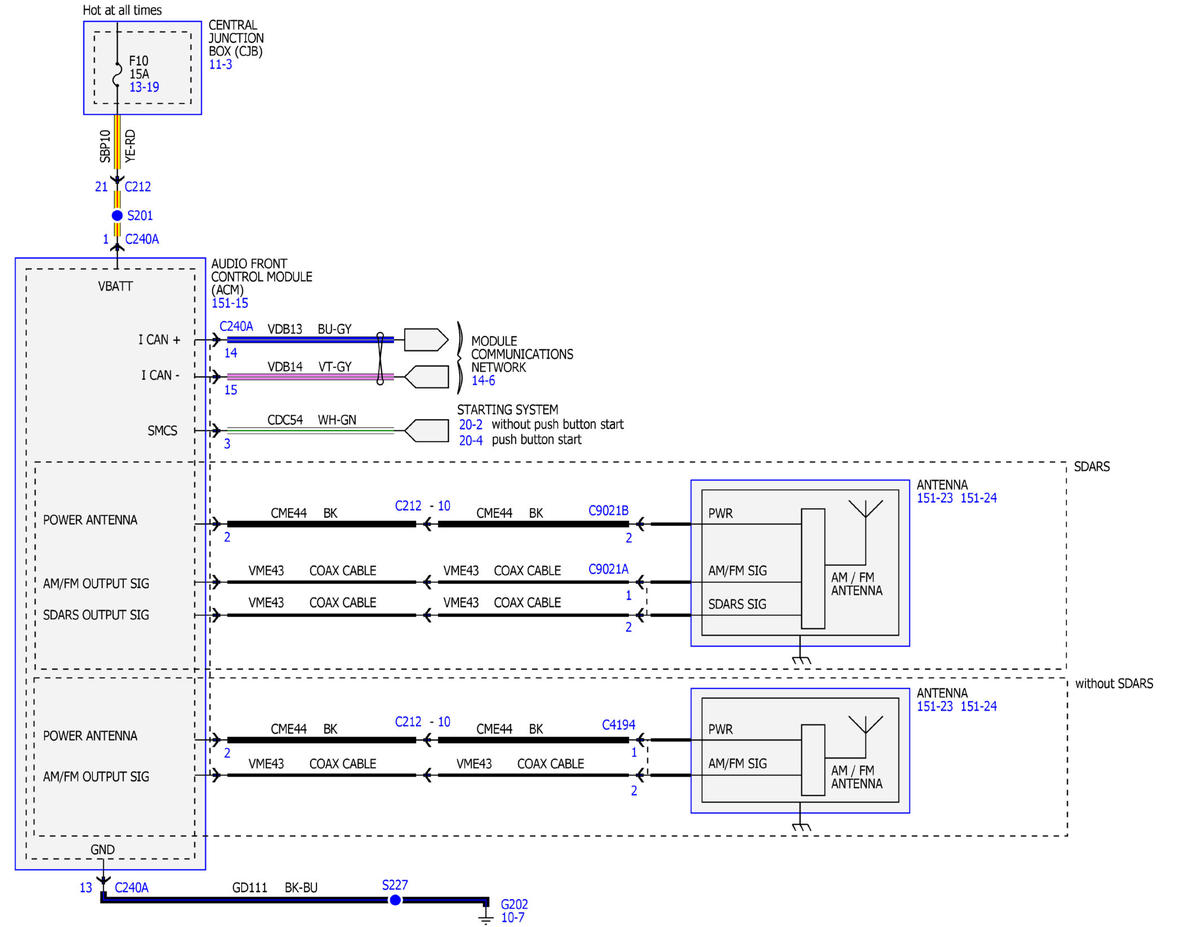Open connector C4194 label

tap(619, 723)
